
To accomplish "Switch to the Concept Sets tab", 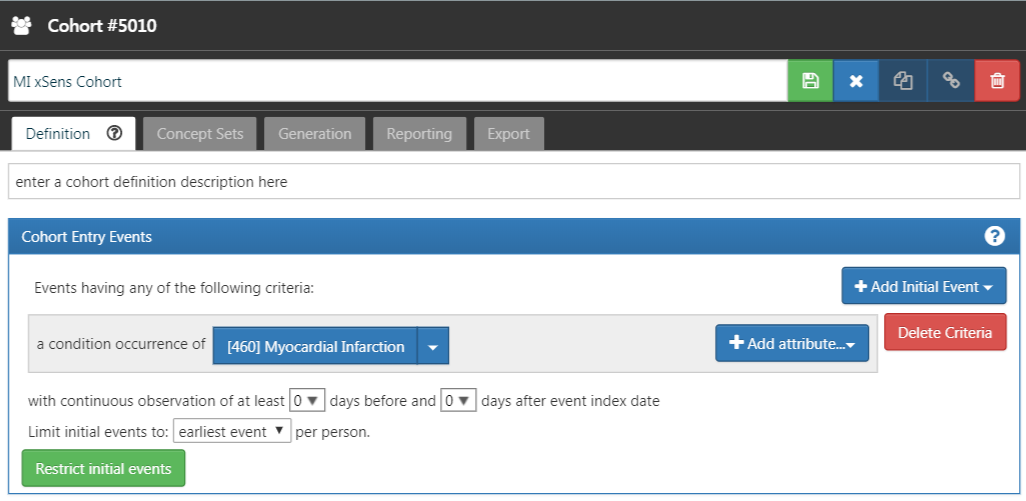I will [x=200, y=133].
